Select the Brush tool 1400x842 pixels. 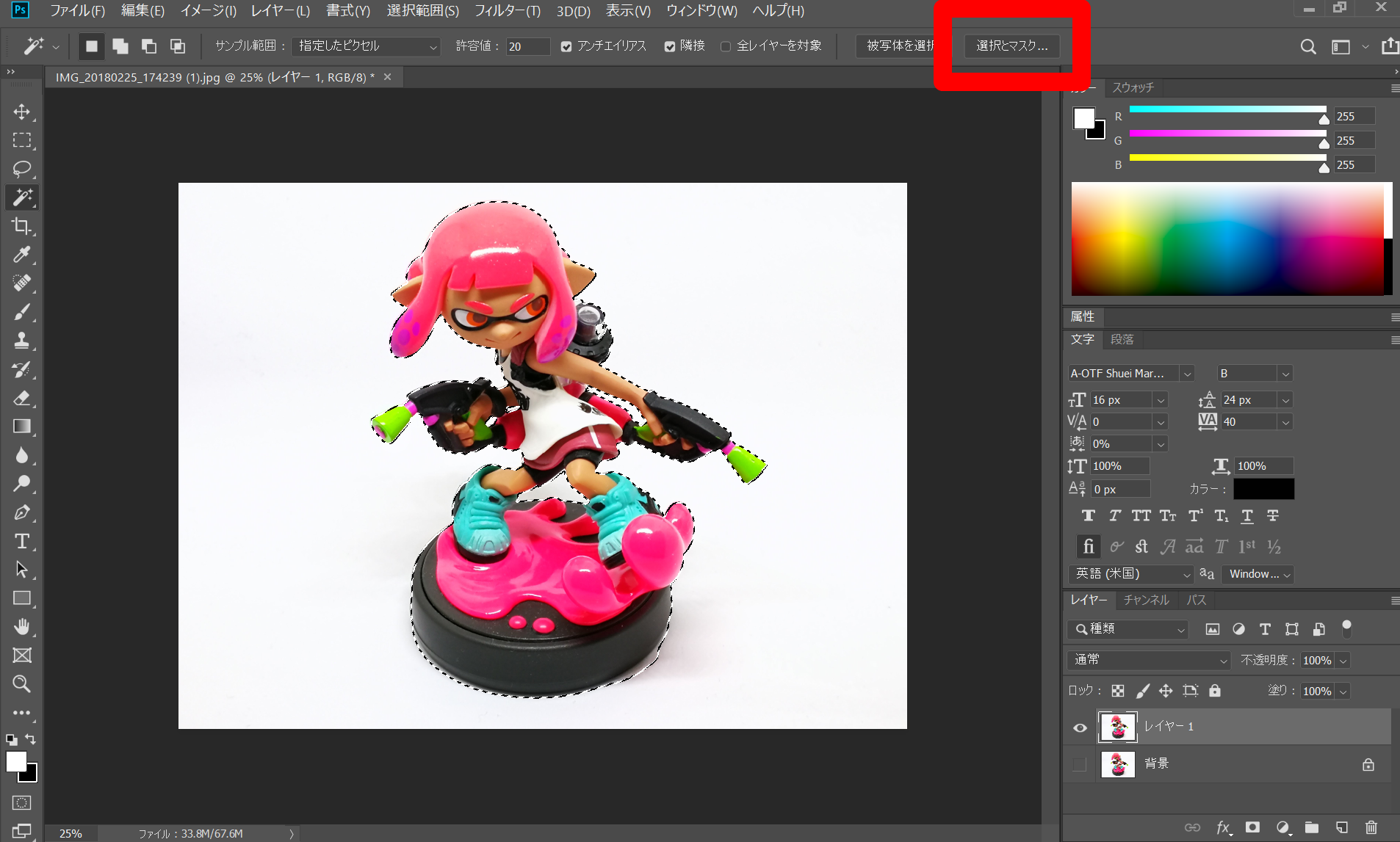pos(22,312)
